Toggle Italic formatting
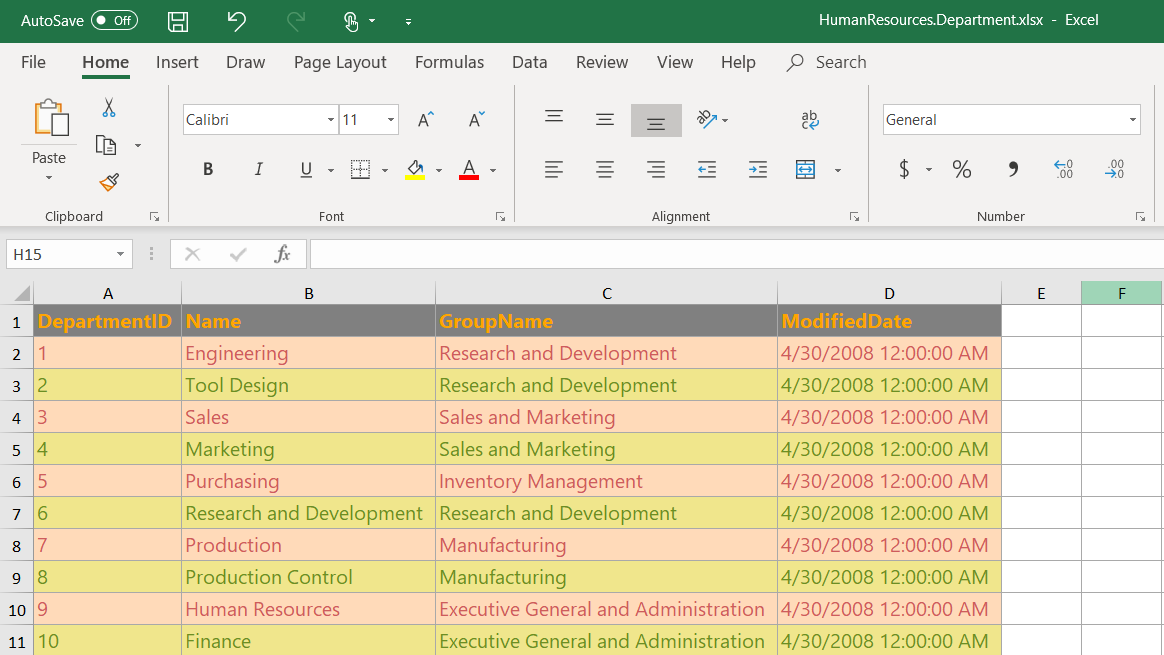Image resolution: width=1164 pixels, height=655 pixels. pos(258,170)
